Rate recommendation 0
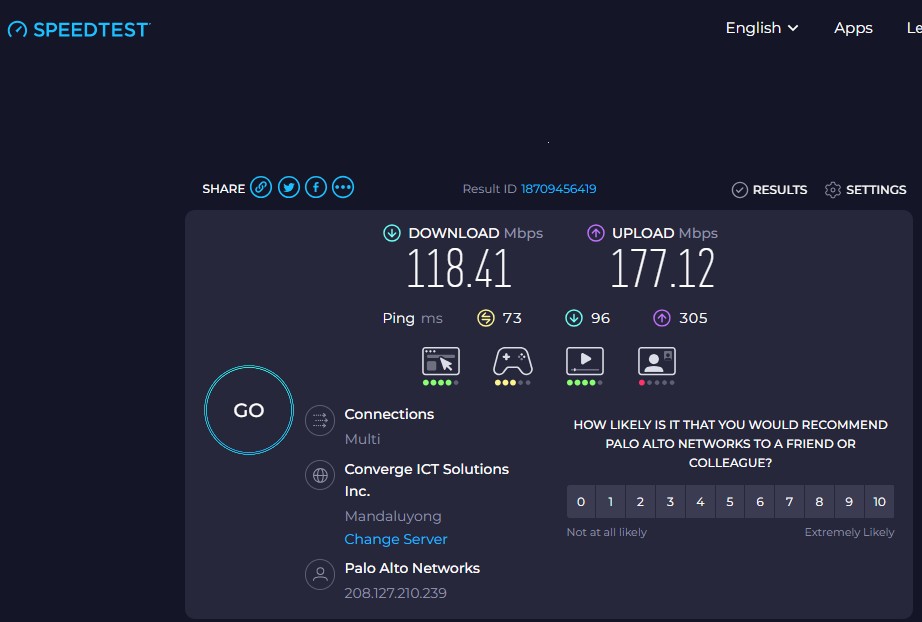This screenshot has width=922, height=622. (x=581, y=501)
